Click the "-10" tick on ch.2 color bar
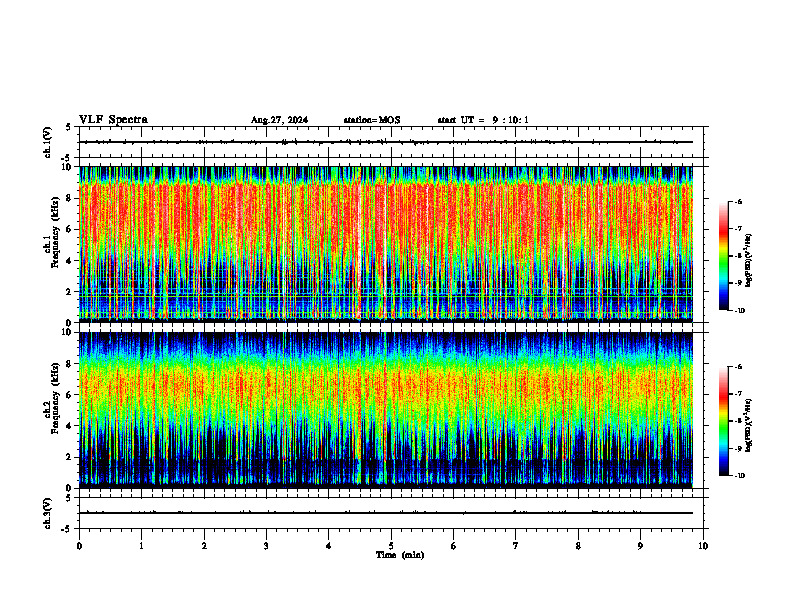The height and width of the screenshot is (612, 792). pyautogui.click(x=740, y=476)
